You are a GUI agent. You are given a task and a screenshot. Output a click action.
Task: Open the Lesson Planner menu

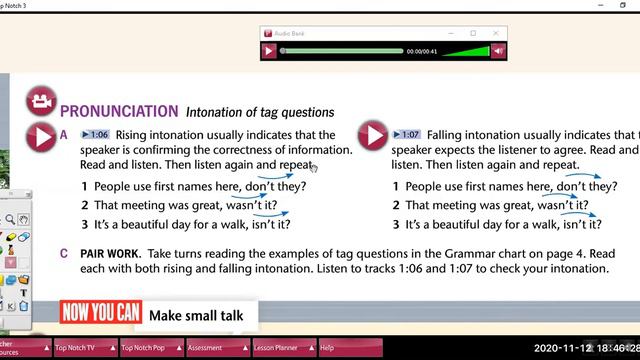point(284,348)
